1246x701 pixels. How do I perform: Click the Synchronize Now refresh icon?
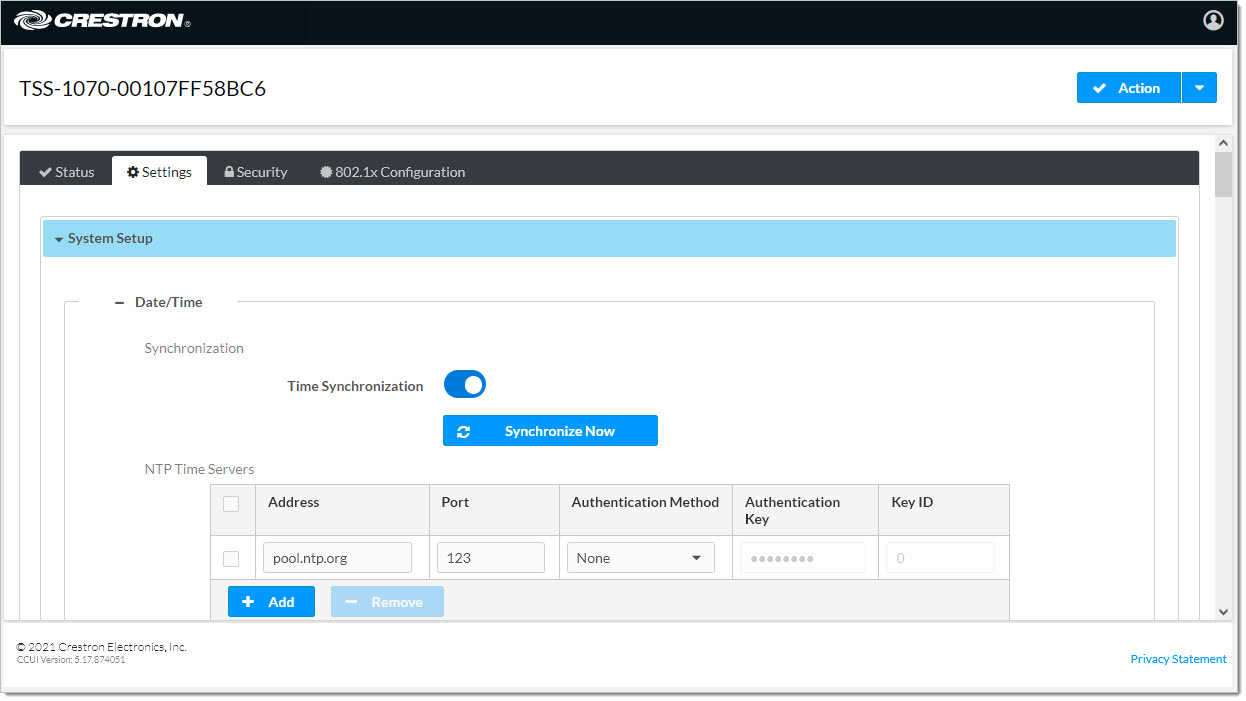pyautogui.click(x=463, y=432)
